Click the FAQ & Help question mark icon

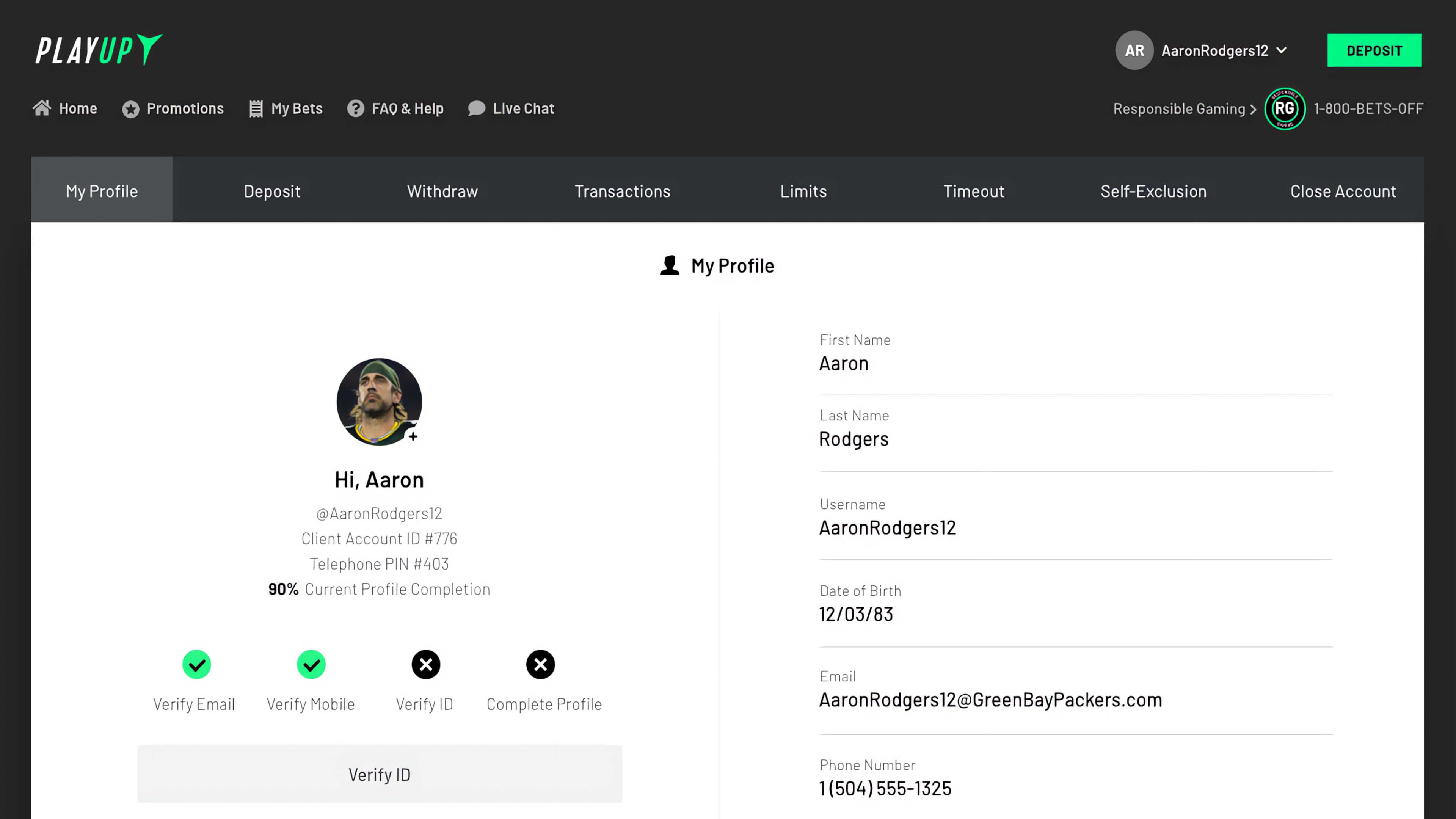[x=356, y=108]
